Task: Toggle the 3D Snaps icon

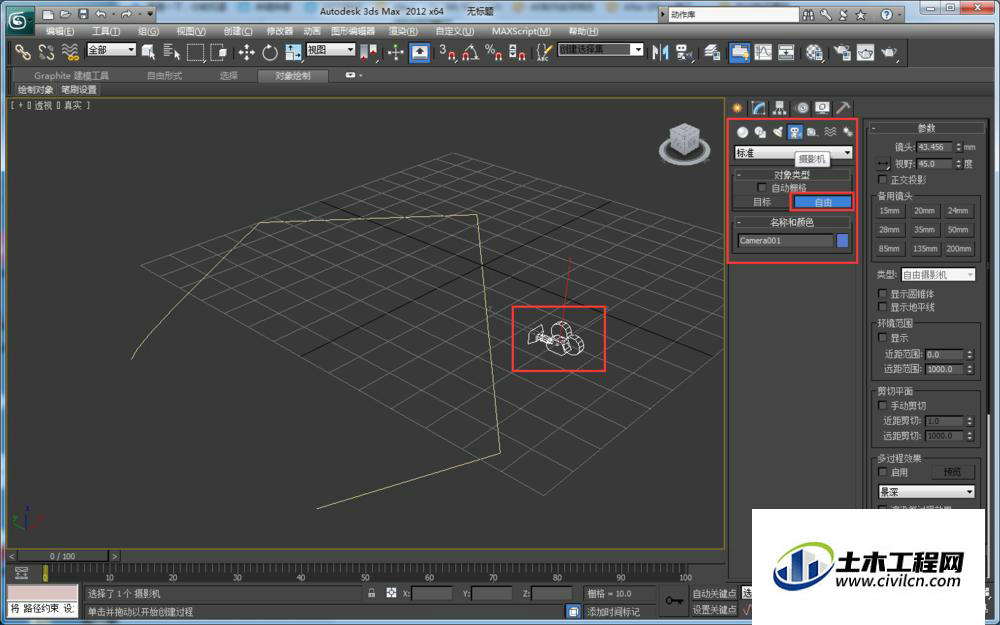Action: click(x=447, y=52)
